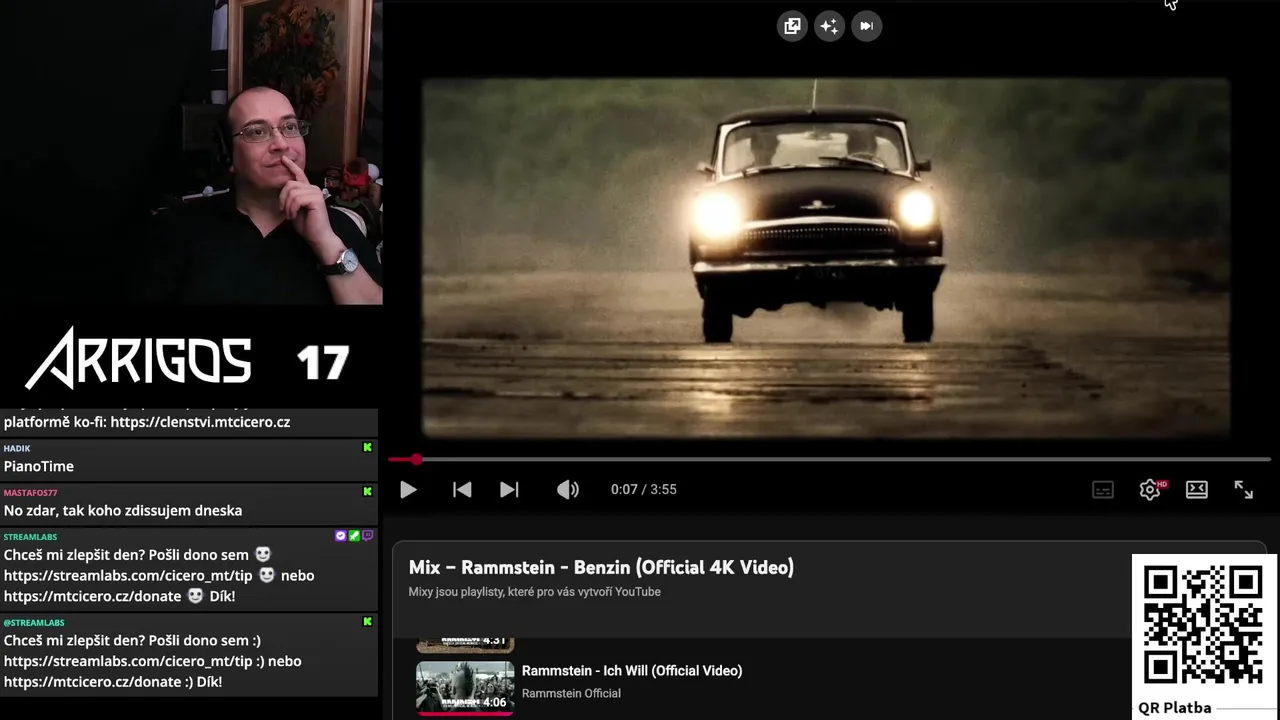Click the 'Mixy jsou playlisty' subtitle text
1280x720 pixels.
[534, 592]
